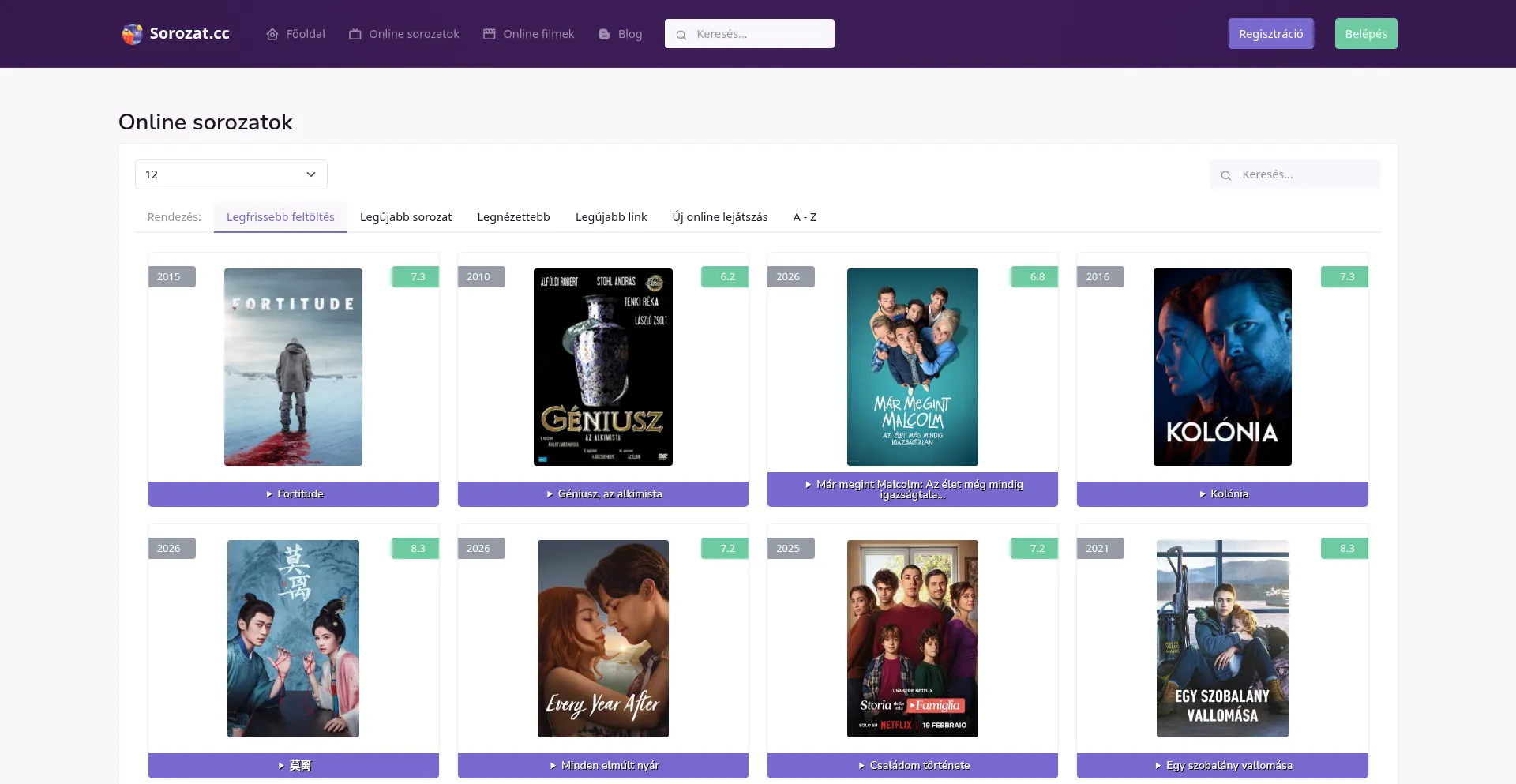The height and width of the screenshot is (784, 1516).
Task: Click the 8.3 rating on 莫离 card
Action: 416,549
